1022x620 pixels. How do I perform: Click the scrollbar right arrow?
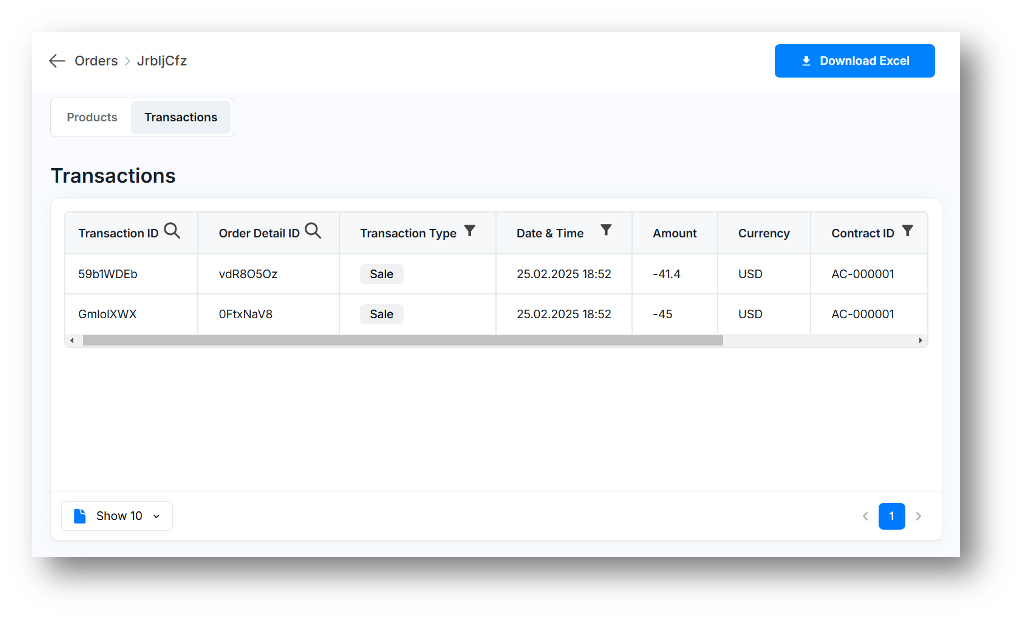920,340
